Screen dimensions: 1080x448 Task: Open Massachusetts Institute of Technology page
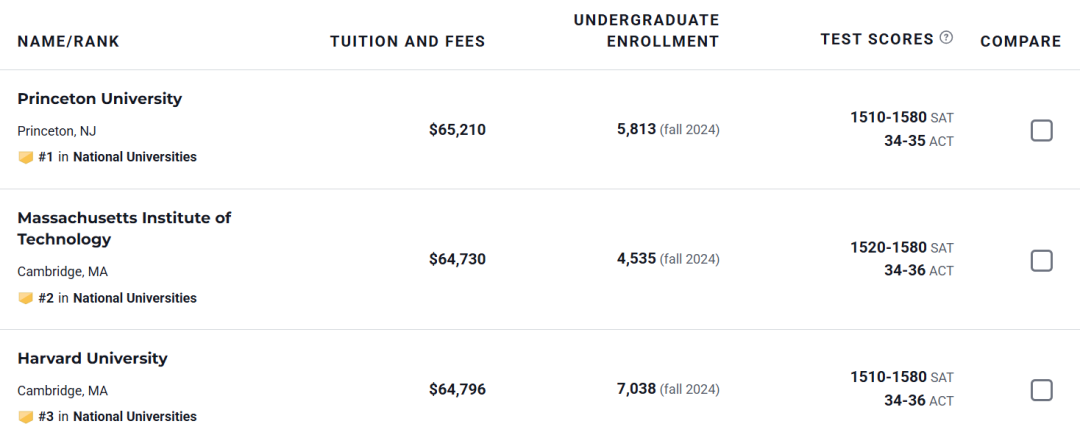pos(124,228)
